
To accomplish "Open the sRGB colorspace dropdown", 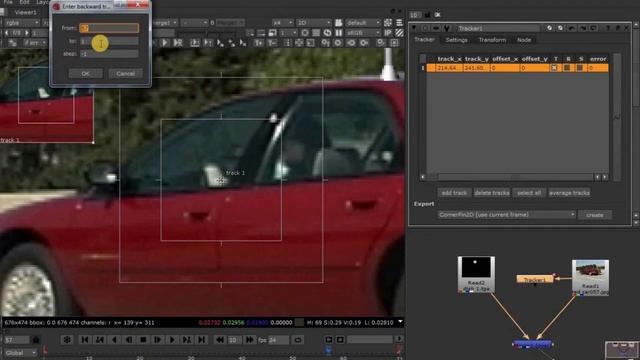I will [x=362, y=33].
